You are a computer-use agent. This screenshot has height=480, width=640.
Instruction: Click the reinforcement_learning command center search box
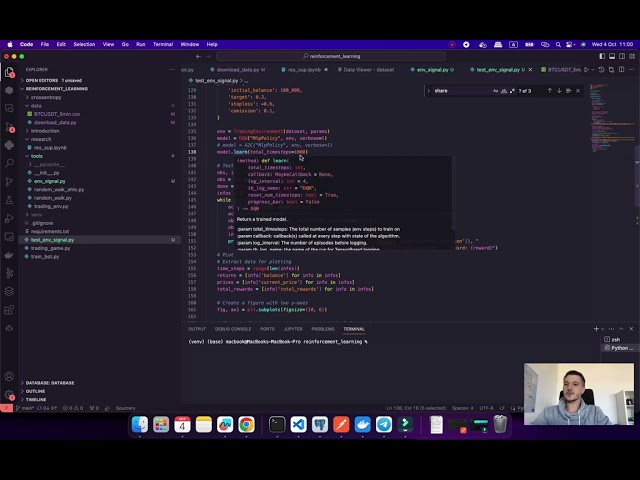pos(331,56)
